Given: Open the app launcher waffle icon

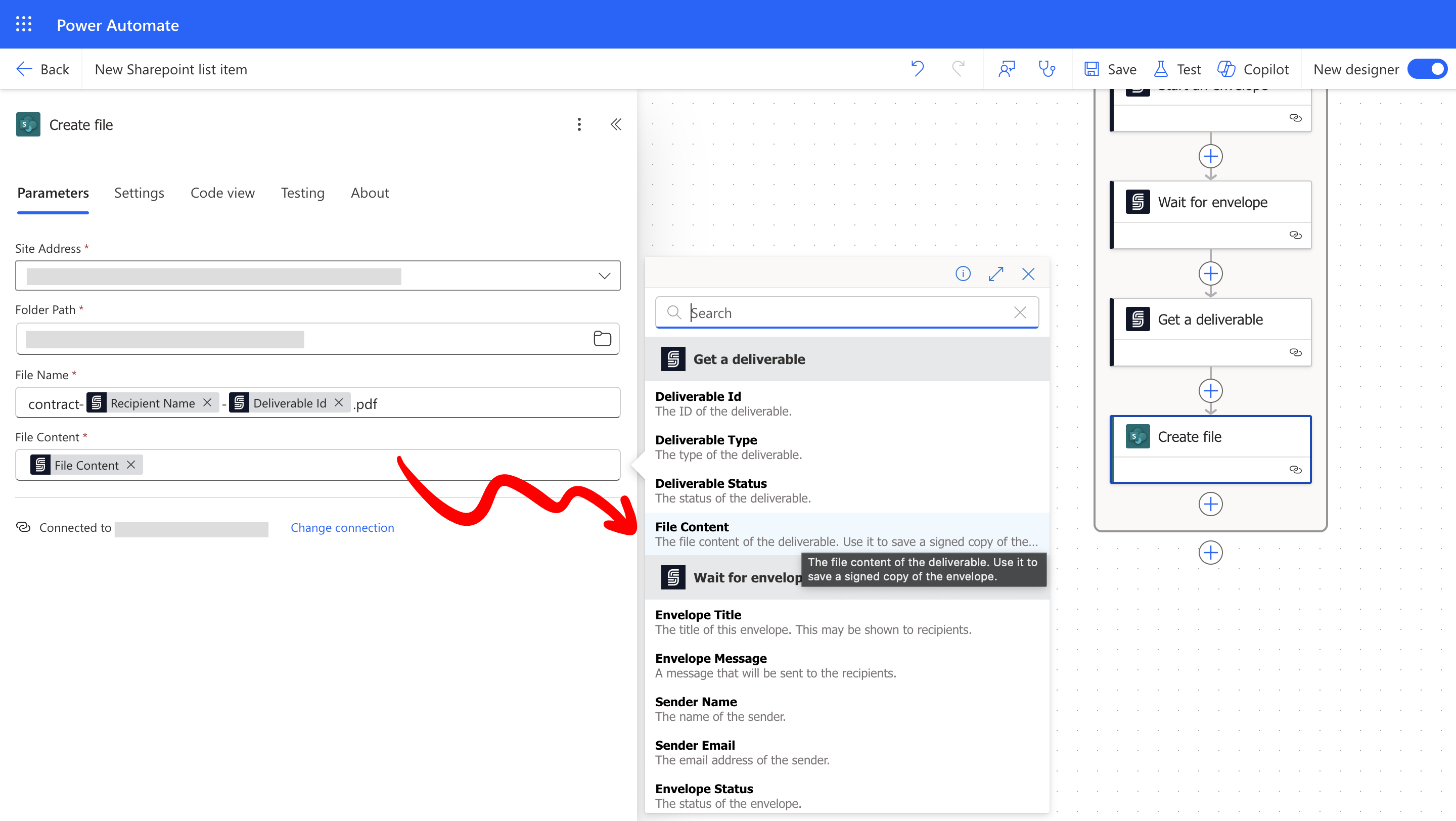Looking at the screenshot, I should [24, 24].
